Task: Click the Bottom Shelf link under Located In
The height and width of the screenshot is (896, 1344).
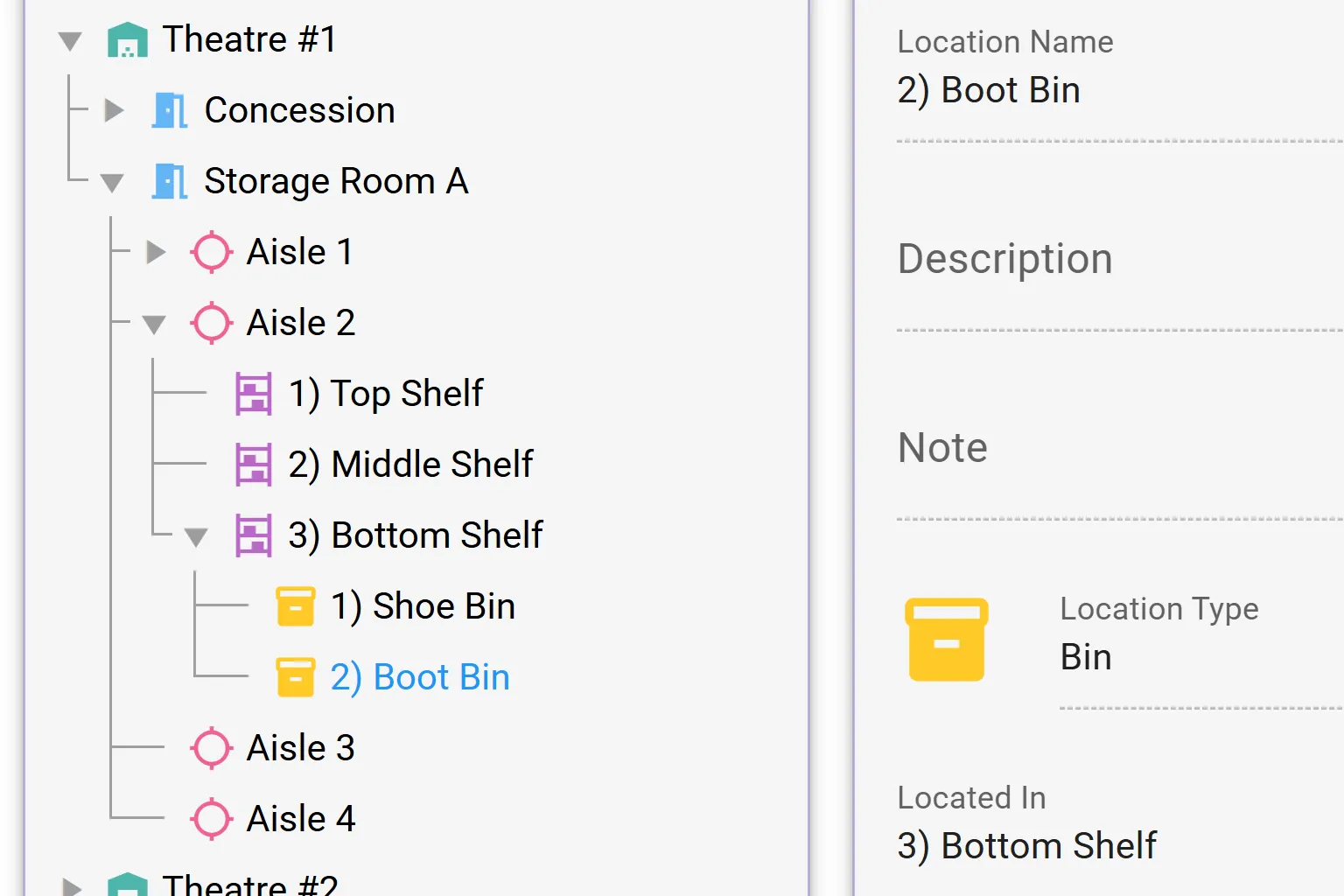Action: coord(1027,845)
